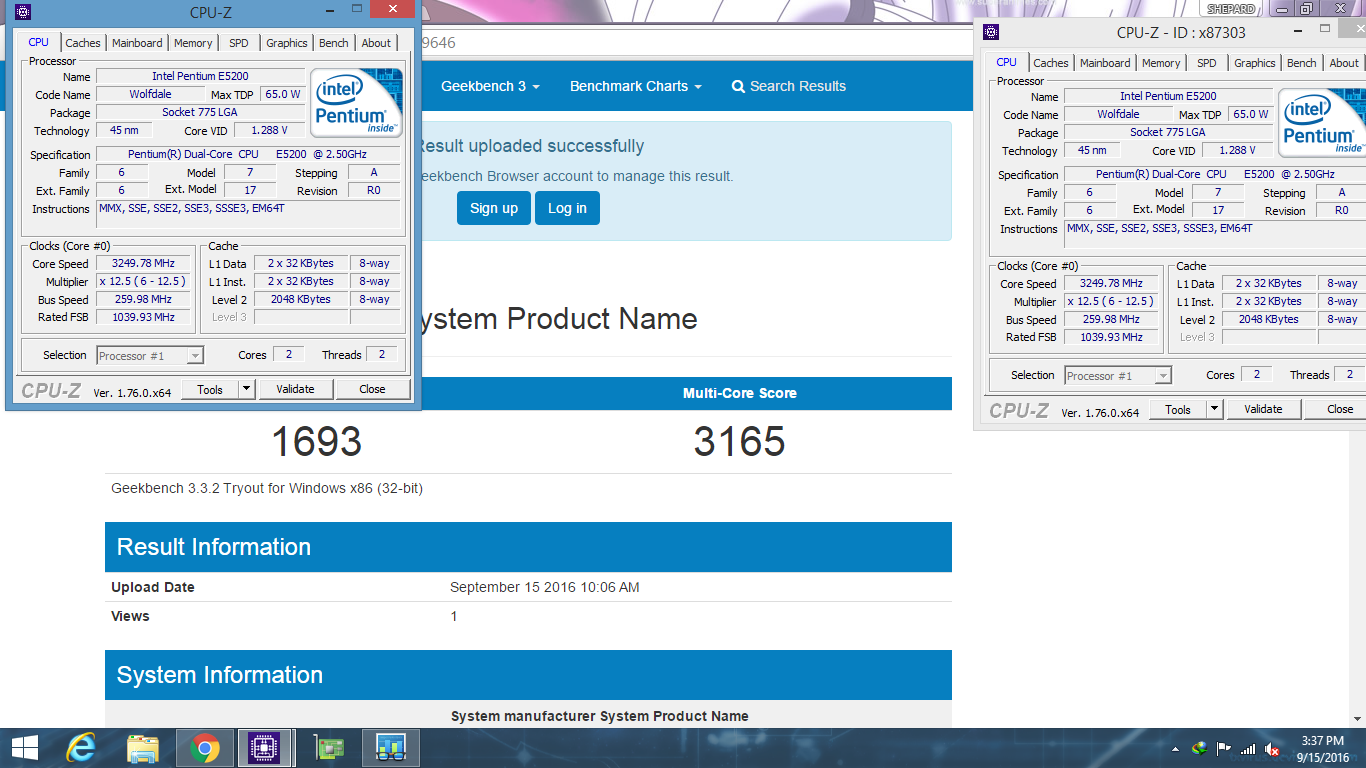Click Log in button on Geekbench page
This screenshot has width=1366, height=768.
click(x=567, y=208)
